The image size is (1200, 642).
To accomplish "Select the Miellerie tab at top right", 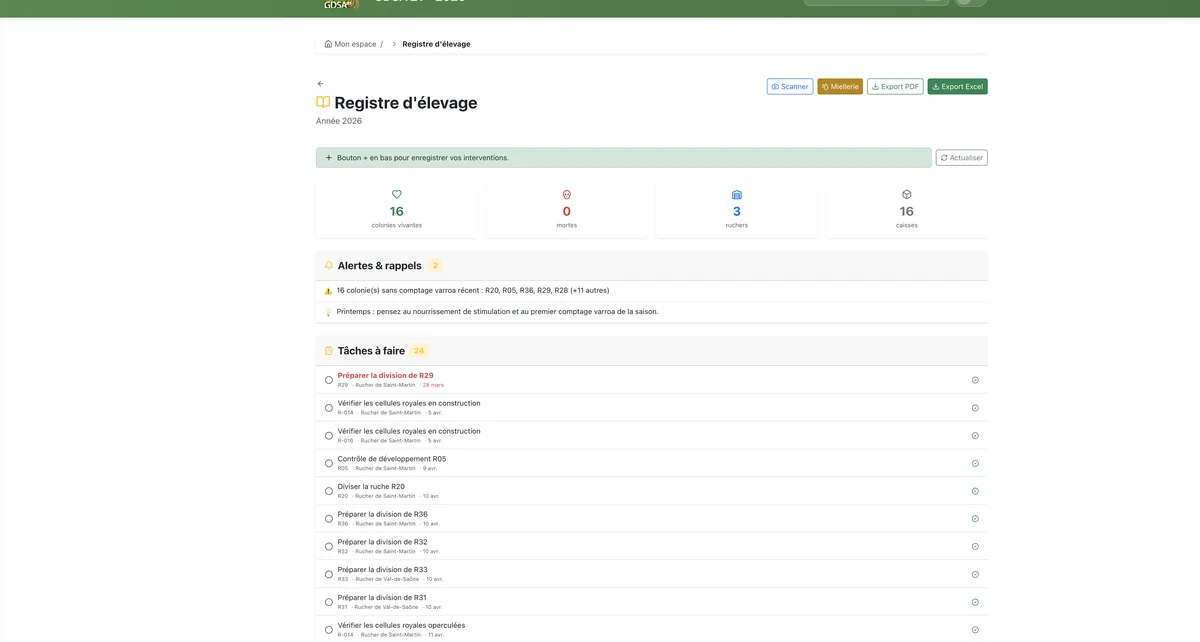I will [x=840, y=86].
